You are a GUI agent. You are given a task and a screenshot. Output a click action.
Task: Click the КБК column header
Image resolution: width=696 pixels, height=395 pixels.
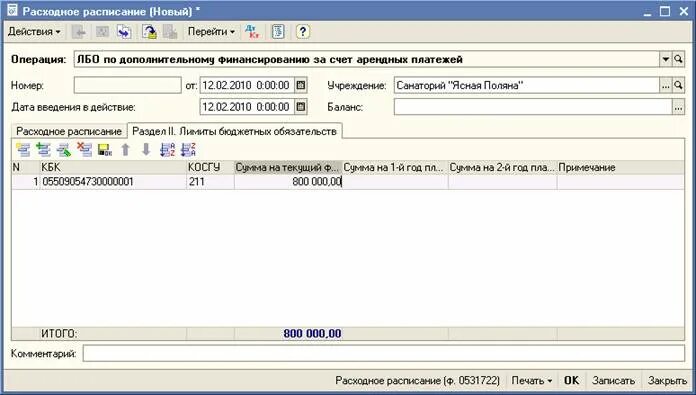coord(113,167)
